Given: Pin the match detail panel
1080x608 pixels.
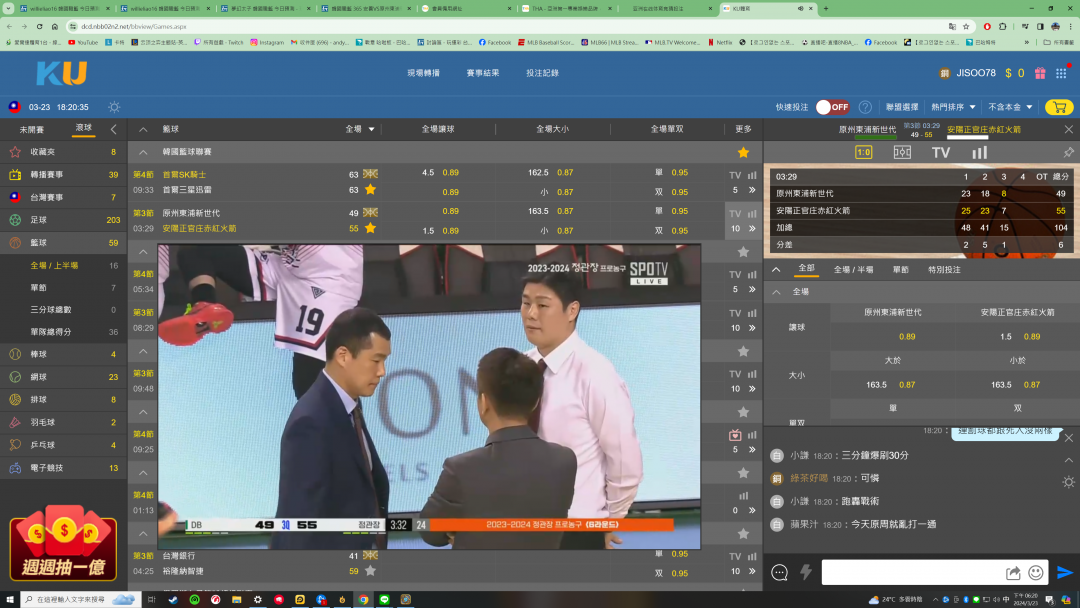Looking at the screenshot, I should coord(1068,152).
